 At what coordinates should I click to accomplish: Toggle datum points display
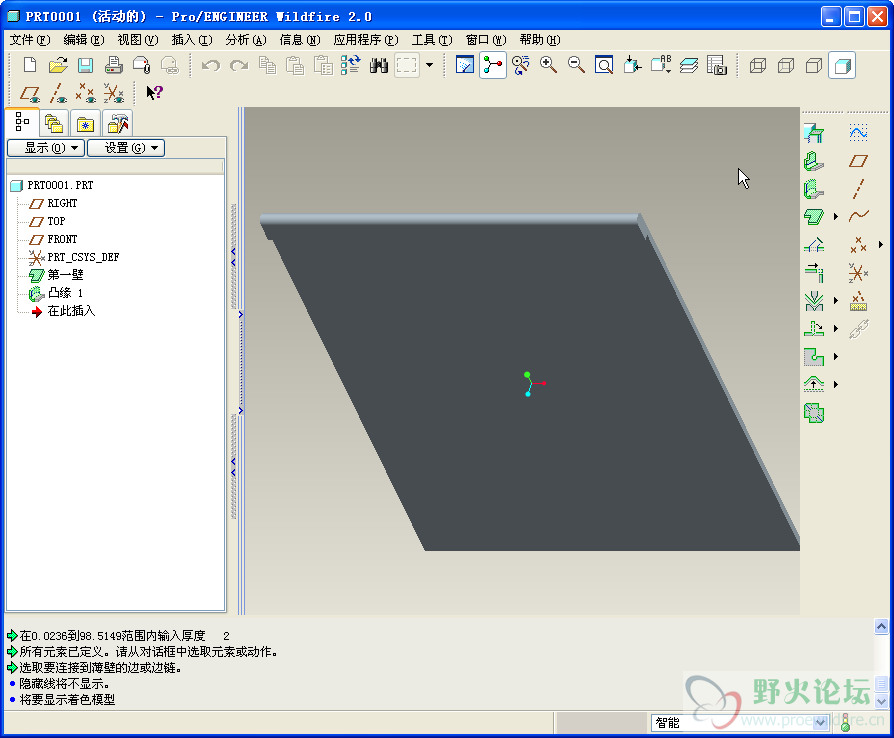[86, 93]
